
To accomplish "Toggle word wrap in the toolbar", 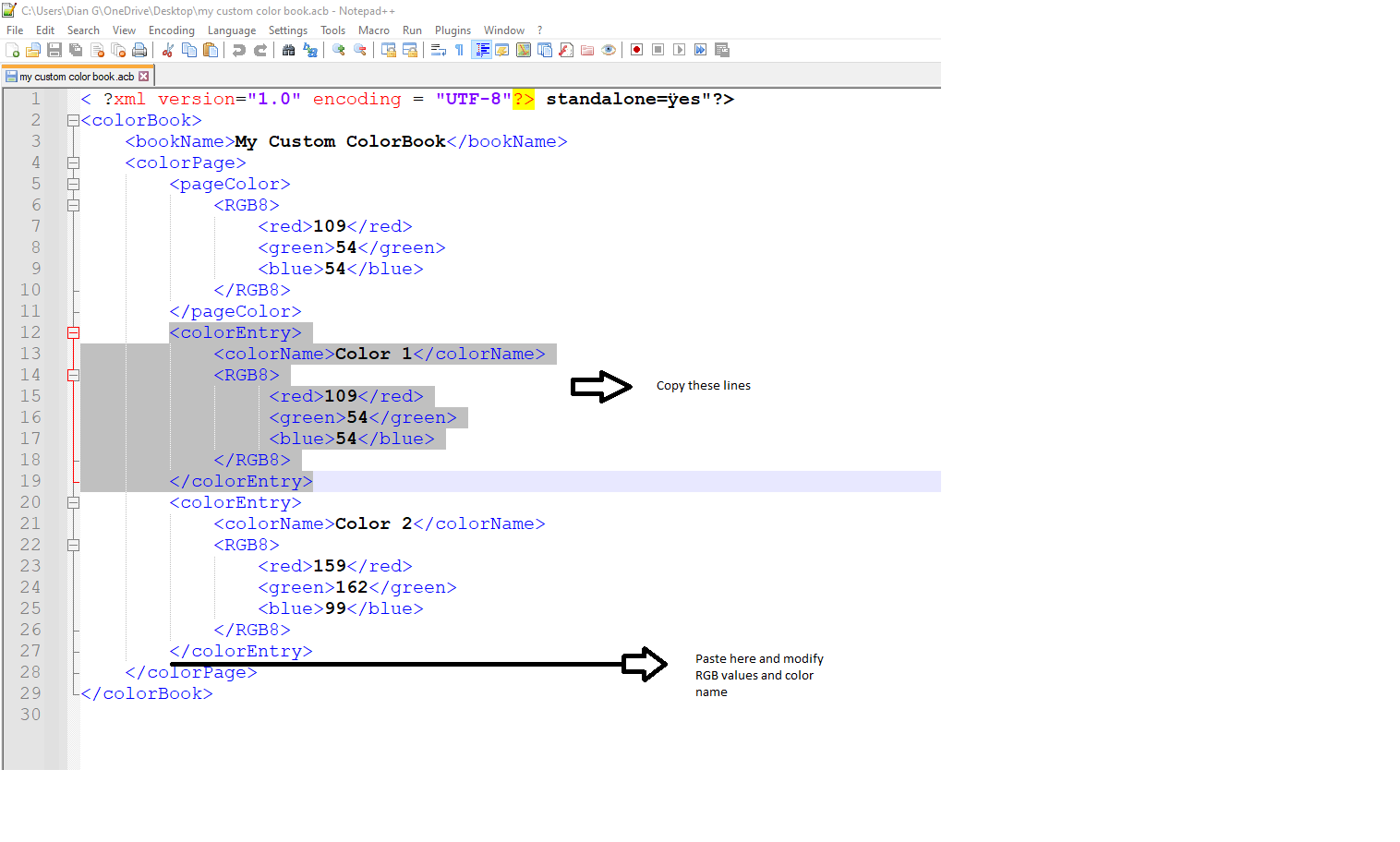I will [x=439, y=50].
